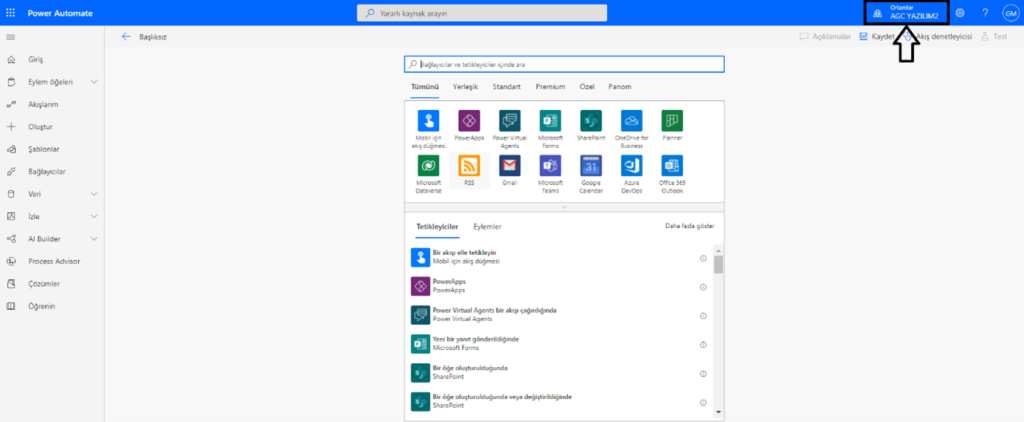Show info for Yeni bir yanıt gönderildiğinde
The width and height of the screenshot is (1024, 422).
(x=703, y=345)
